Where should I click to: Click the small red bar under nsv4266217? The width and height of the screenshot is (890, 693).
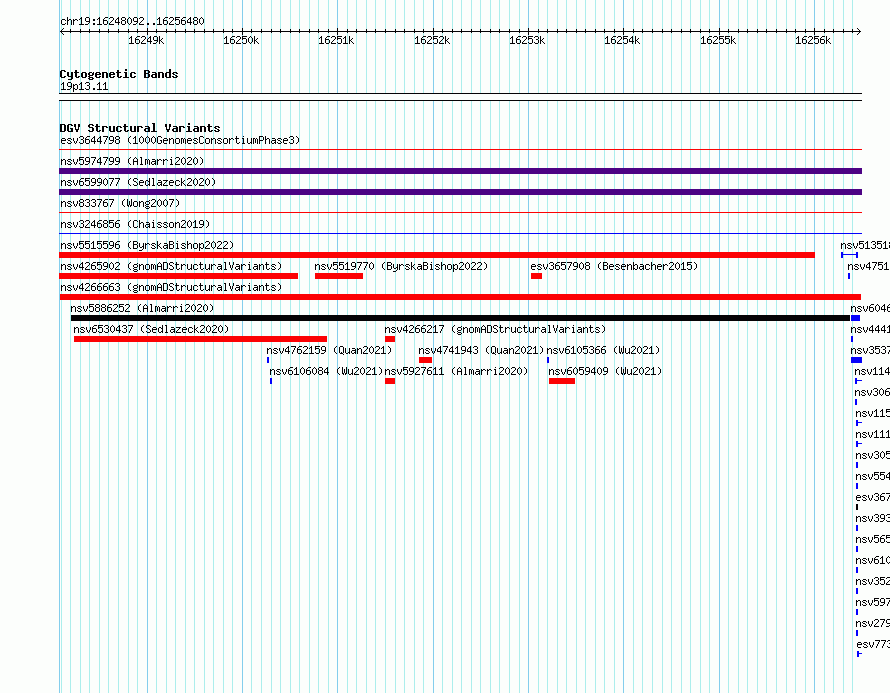[x=390, y=339]
